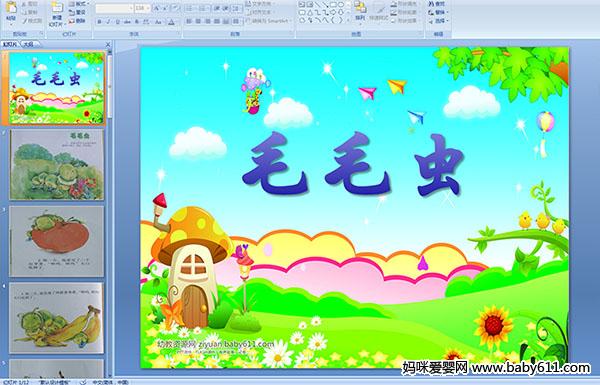Select the banana caterpillar slide thumbnail
The width and height of the screenshot is (600, 385).
click(57, 318)
